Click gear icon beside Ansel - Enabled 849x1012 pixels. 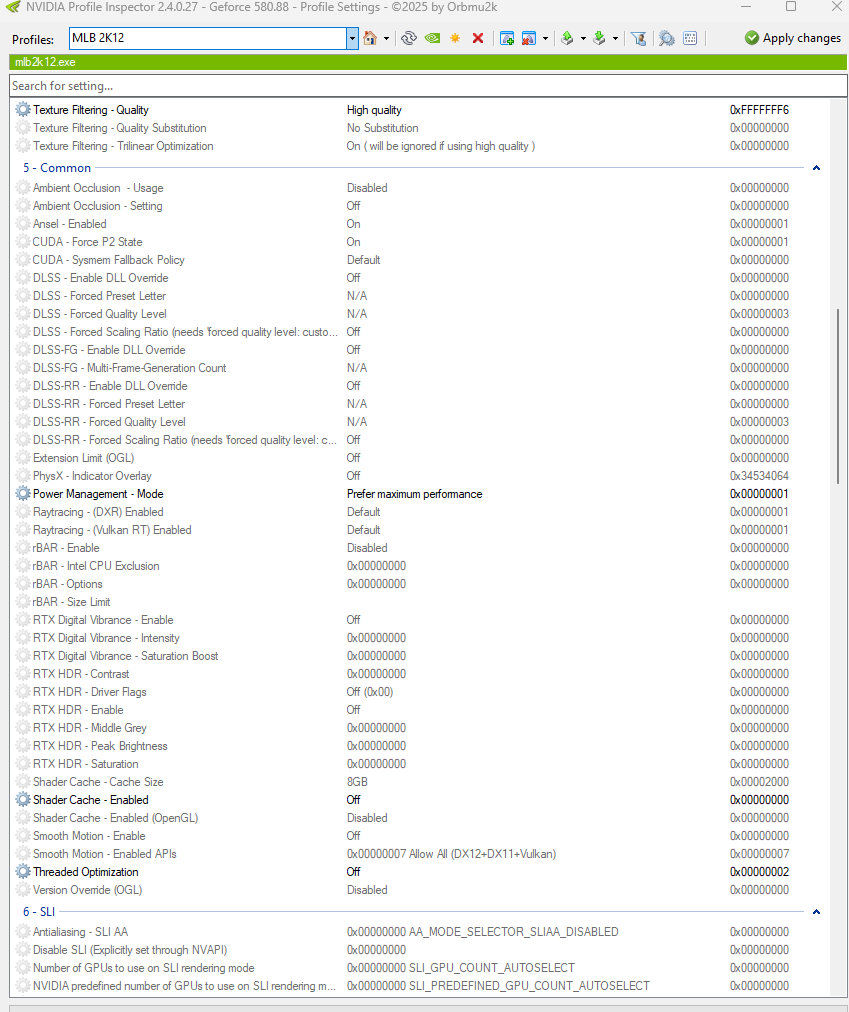click(23, 224)
